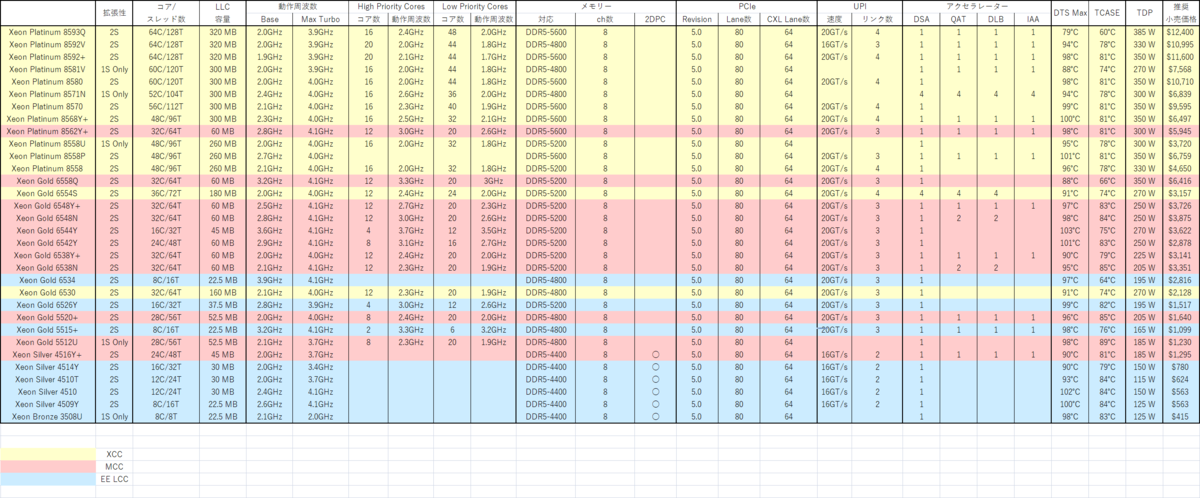Select the 'Xeon Gold 6548Y+' cell
This screenshot has width=1200, height=498.
click(47, 205)
